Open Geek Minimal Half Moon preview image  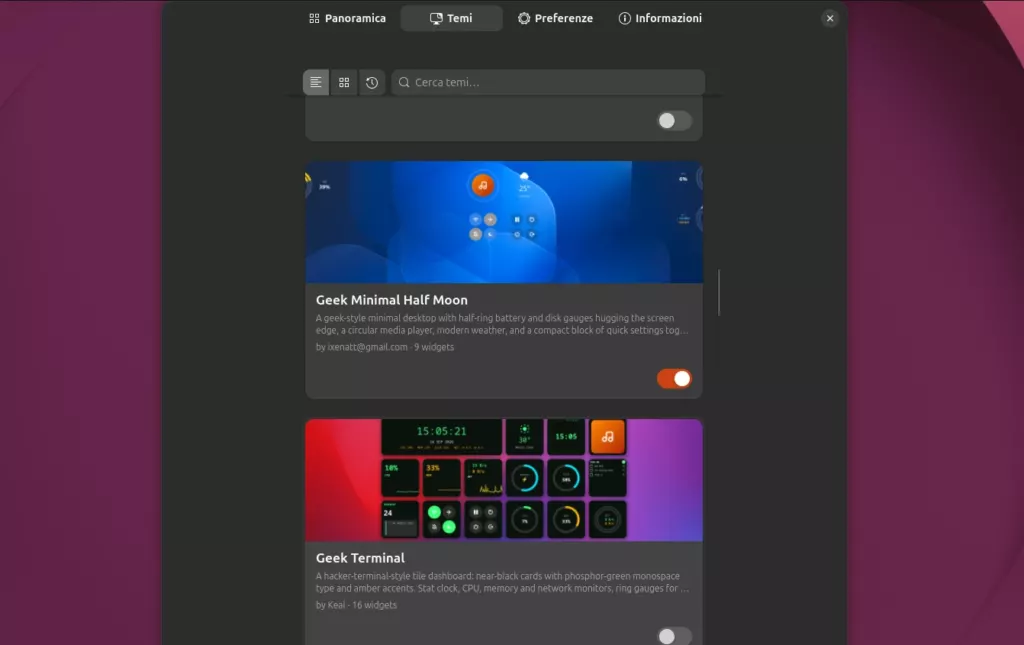coord(504,222)
